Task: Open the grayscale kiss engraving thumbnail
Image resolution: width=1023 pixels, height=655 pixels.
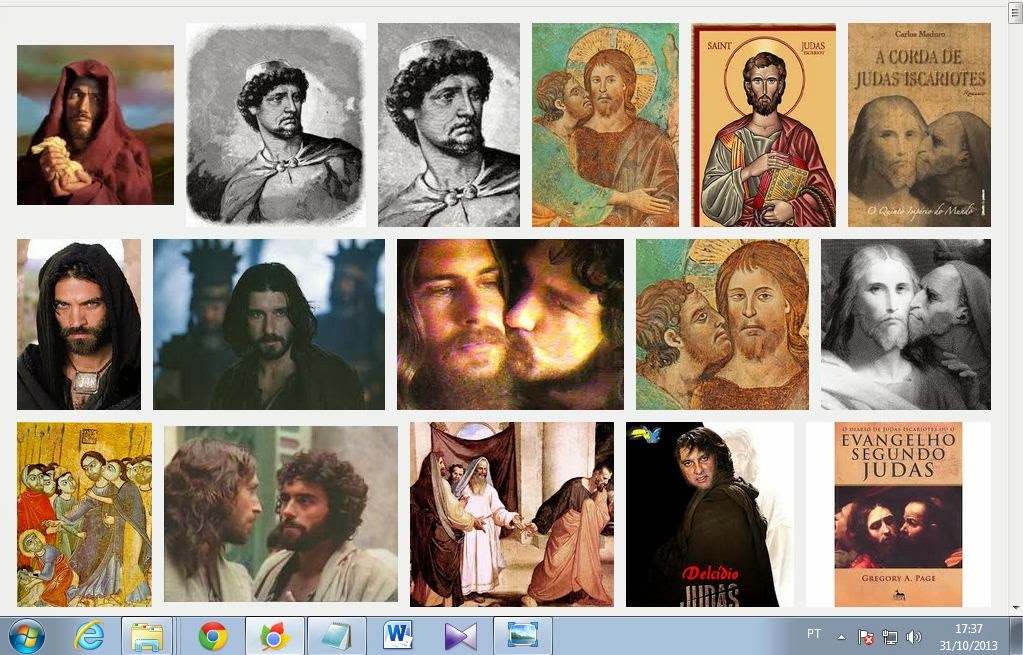Action: 906,324
